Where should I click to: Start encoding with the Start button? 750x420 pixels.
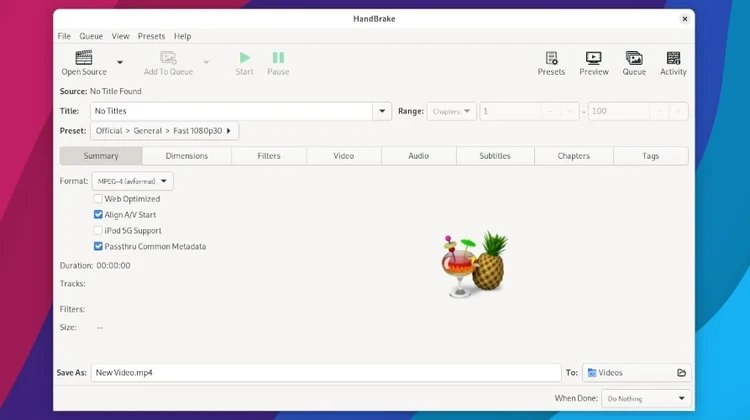point(244,63)
